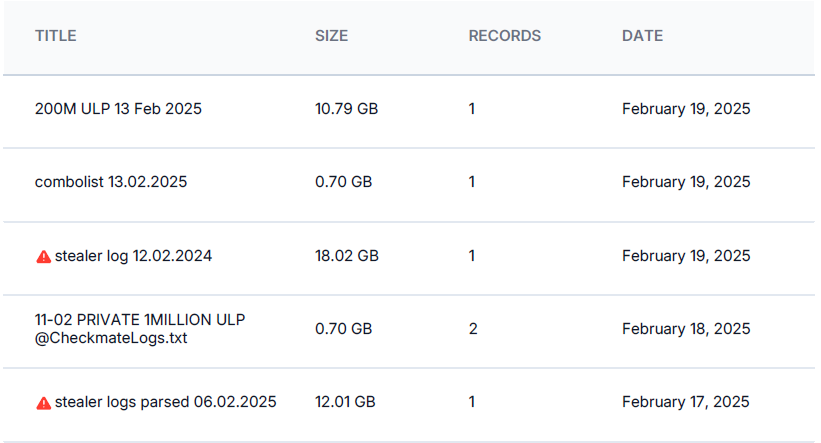Viewport: 821px width, 443px height.
Task: Select the 12.01 GB size cell
Action: (x=345, y=402)
